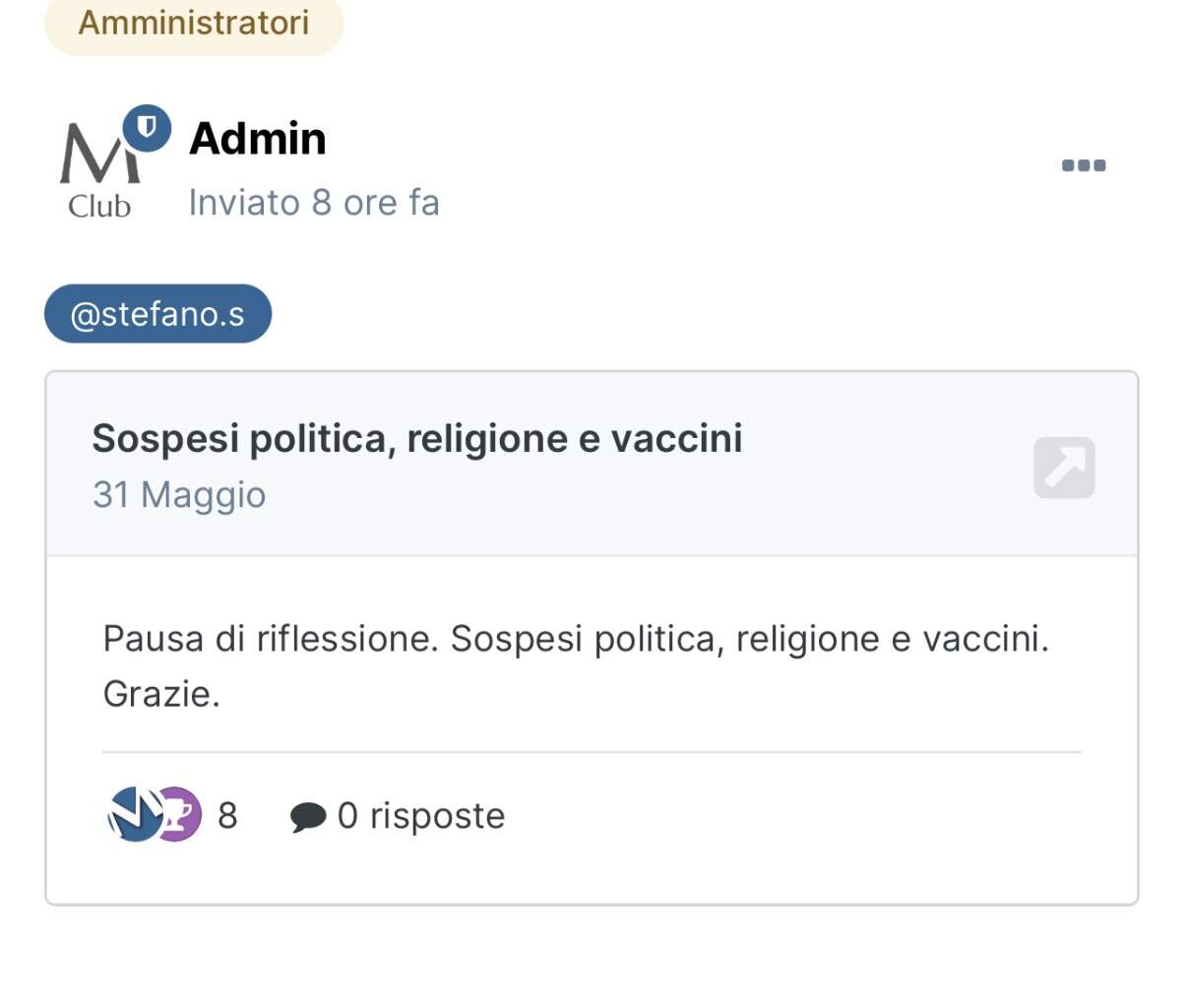Click the word 'Grazie.' in the post

coord(161,695)
